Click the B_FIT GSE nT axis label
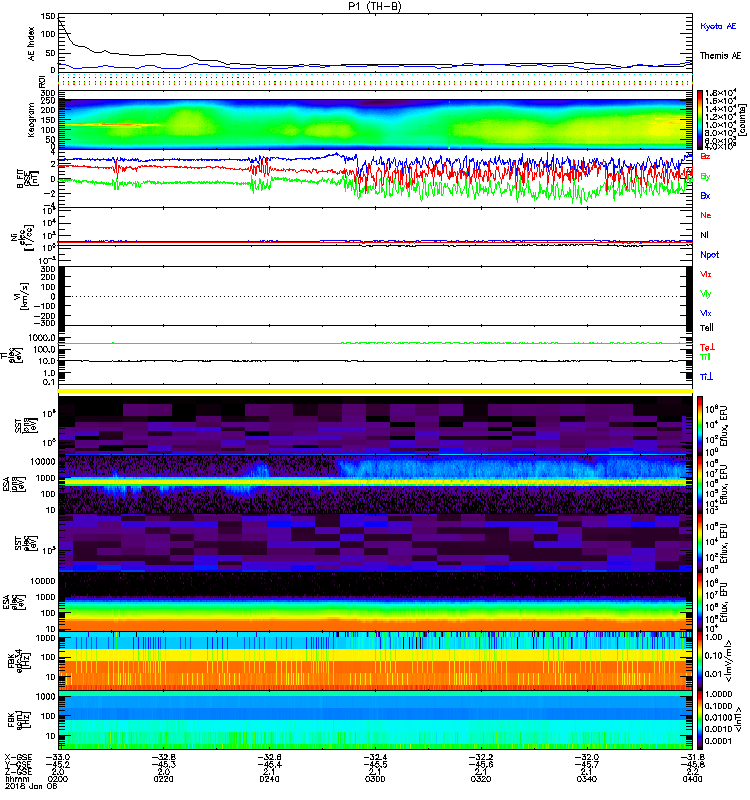Viewport: 750px width, 800px height. (x=26, y=179)
